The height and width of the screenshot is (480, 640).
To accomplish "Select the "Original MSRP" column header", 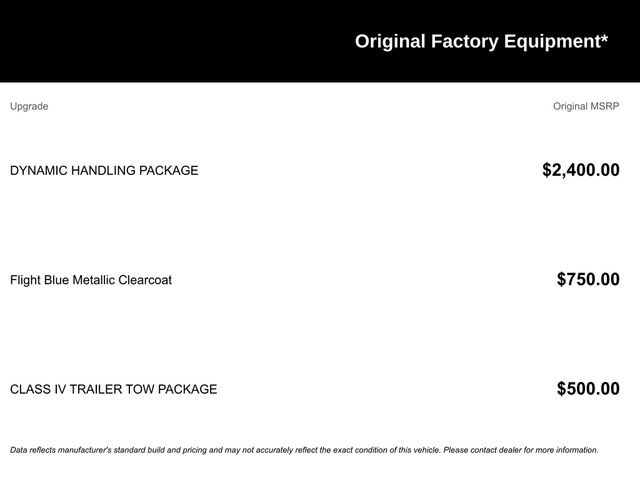I will (586, 106).
